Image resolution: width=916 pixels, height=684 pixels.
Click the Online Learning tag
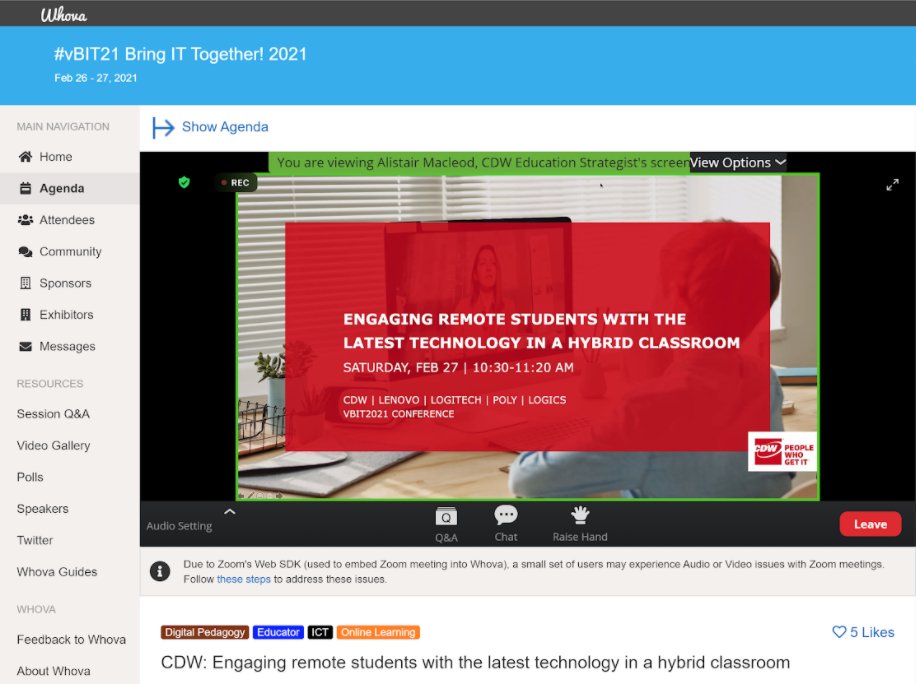point(378,632)
